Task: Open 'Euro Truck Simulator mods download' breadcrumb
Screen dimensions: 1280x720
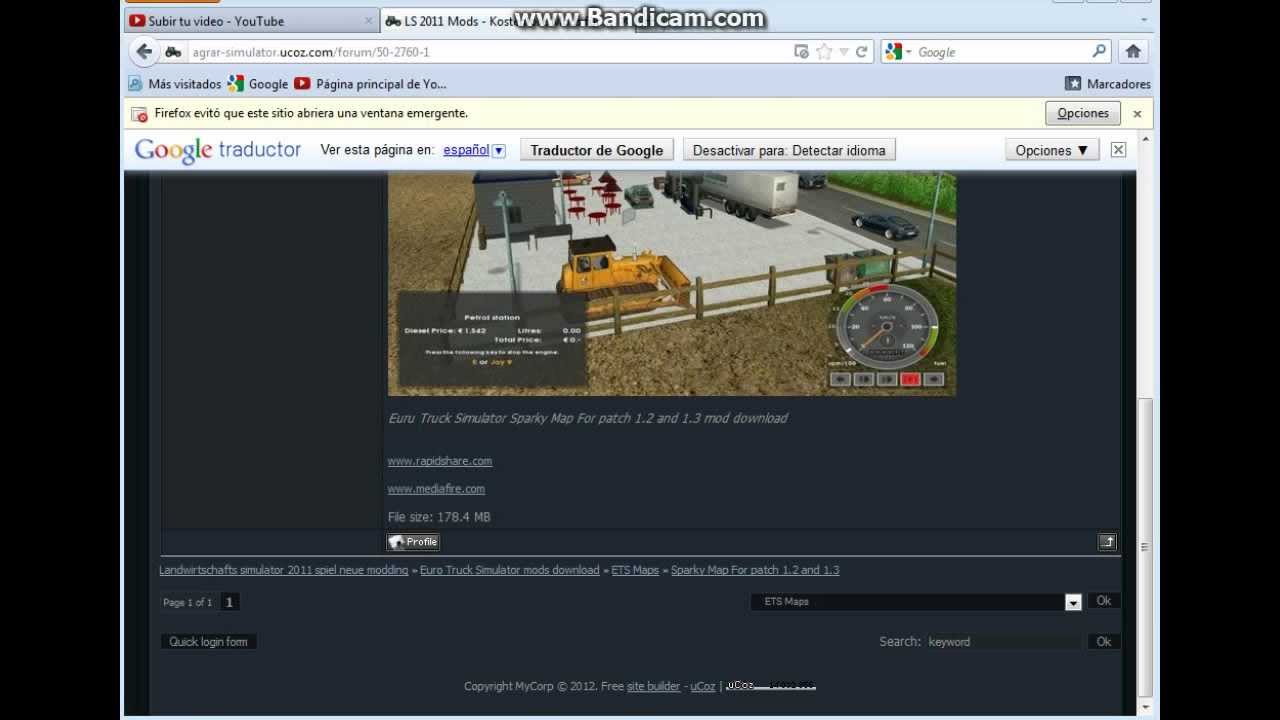Action: (x=510, y=570)
